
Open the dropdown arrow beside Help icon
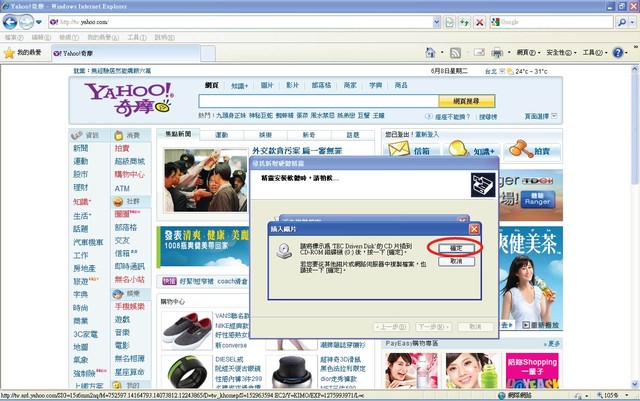pos(627,52)
